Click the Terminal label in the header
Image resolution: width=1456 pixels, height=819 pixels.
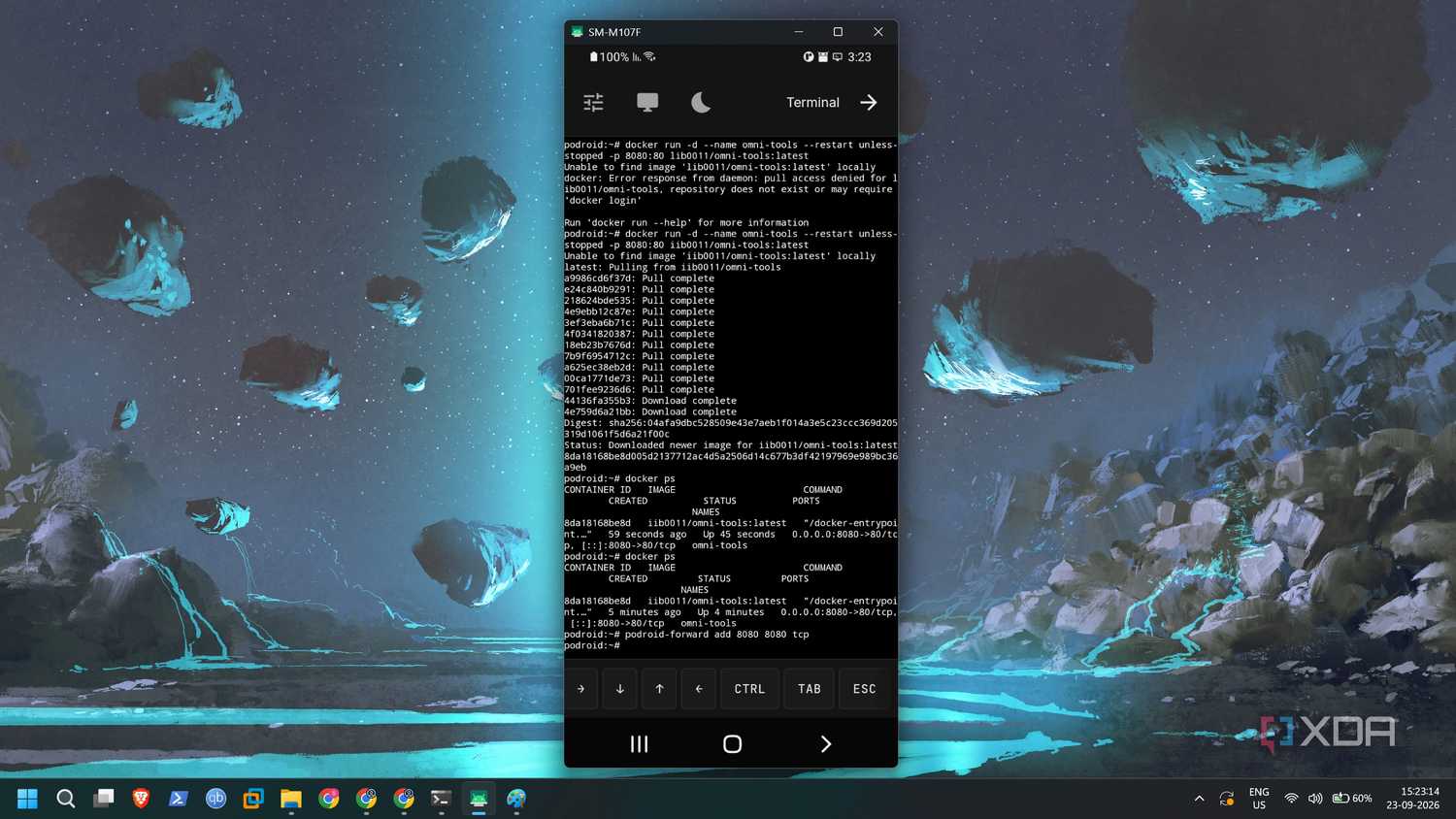pos(812,102)
